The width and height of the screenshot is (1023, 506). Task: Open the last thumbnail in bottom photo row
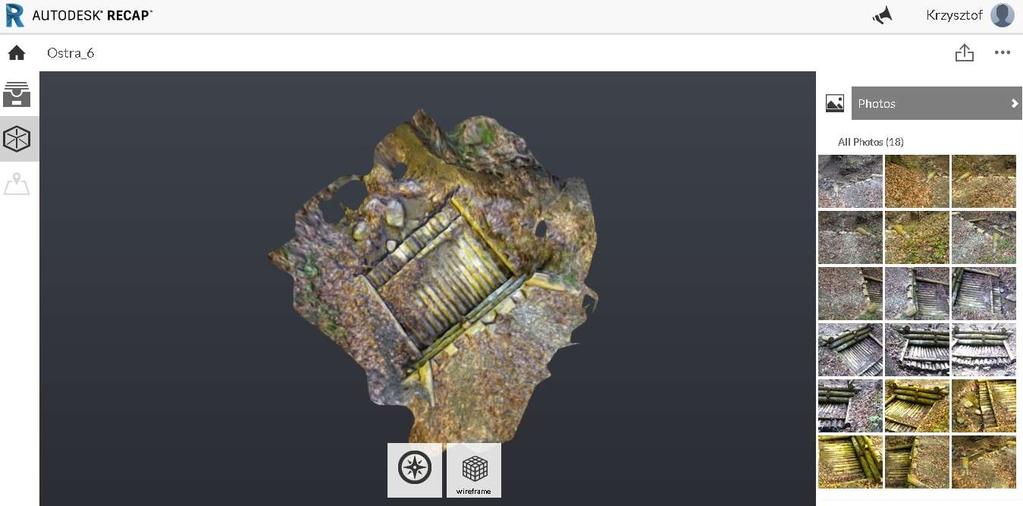(x=983, y=462)
